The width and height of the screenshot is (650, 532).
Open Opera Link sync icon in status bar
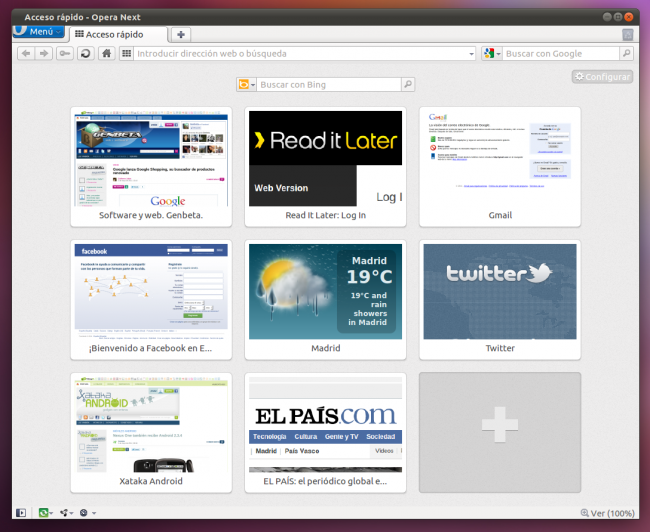coord(43,513)
